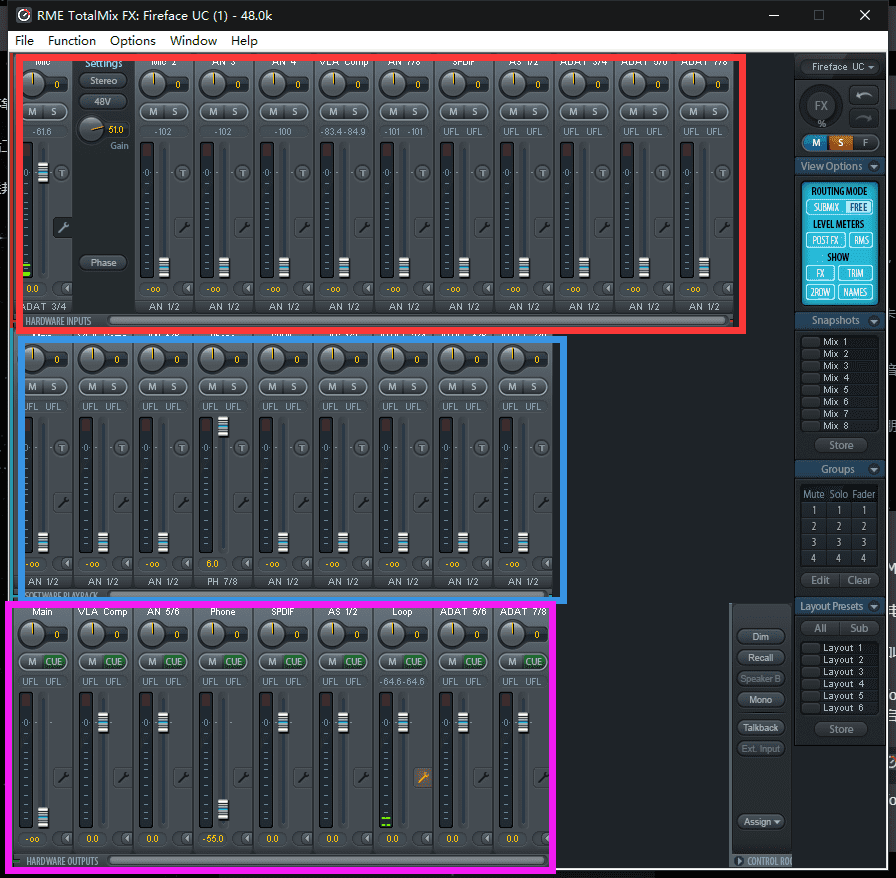Mute the AN 3 hardware input channel
The width and height of the screenshot is (896, 878).
212,111
